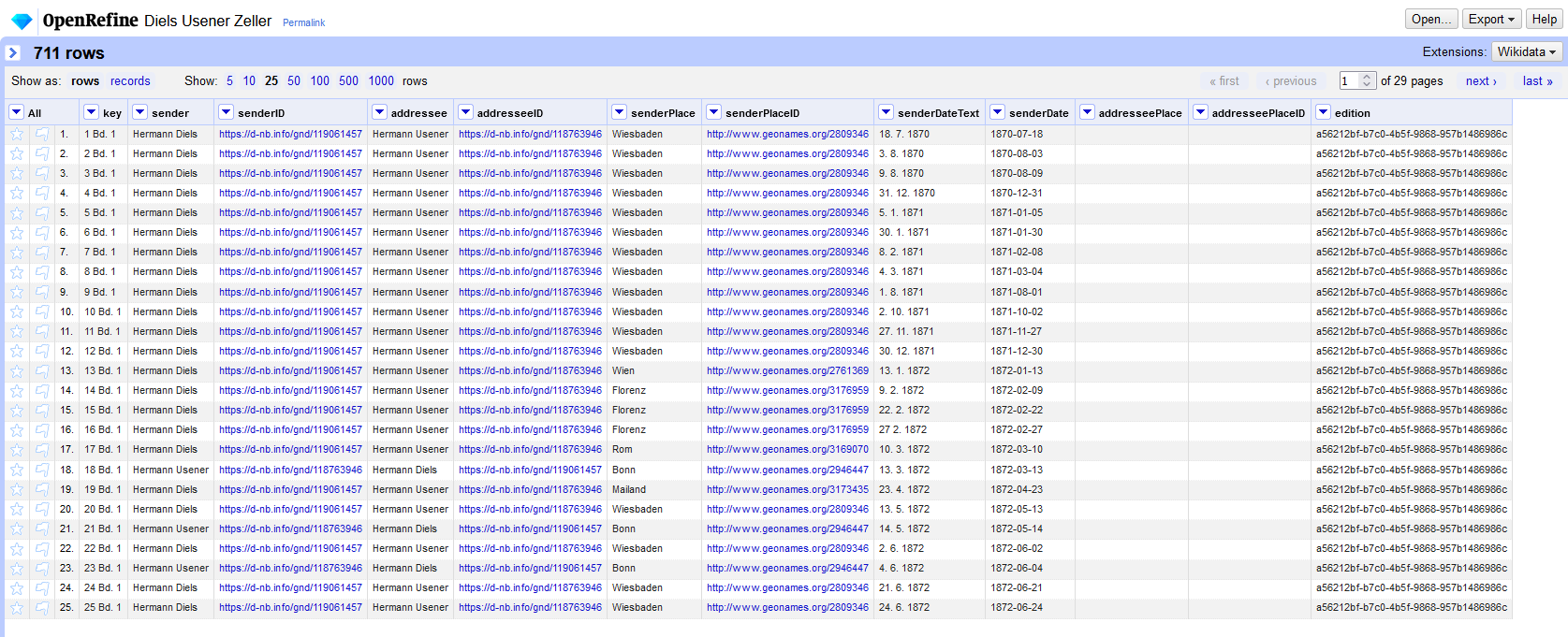Open the Export menu
Image resolution: width=1568 pixels, height=637 pixels.
pos(1490,19)
